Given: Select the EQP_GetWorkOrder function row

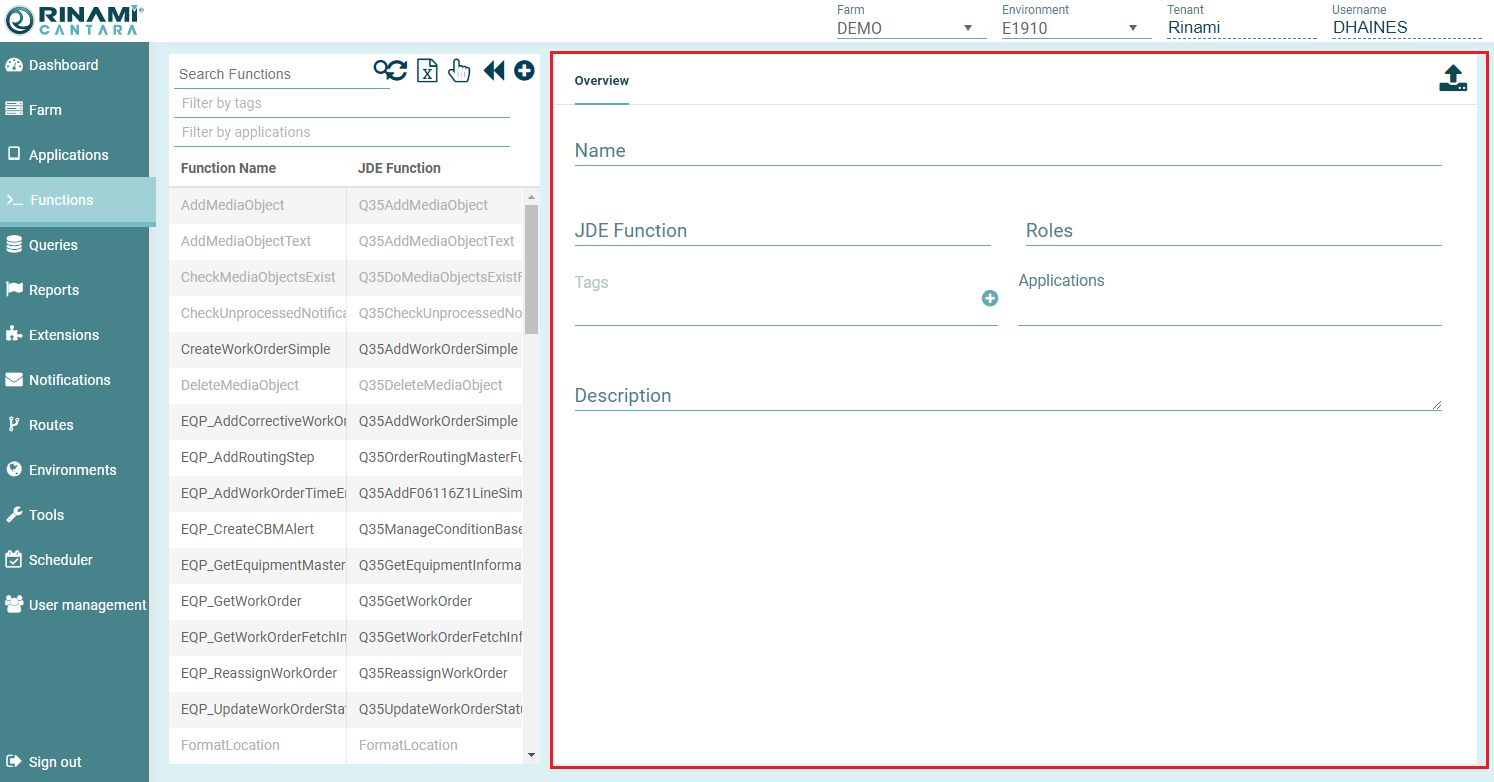Looking at the screenshot, I should [241, 601].
